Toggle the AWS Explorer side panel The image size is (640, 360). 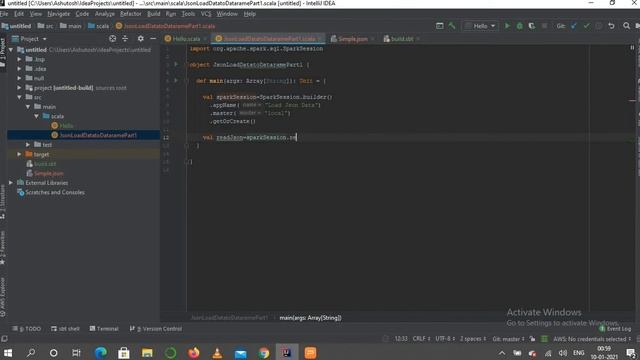(x=3, y=297)
